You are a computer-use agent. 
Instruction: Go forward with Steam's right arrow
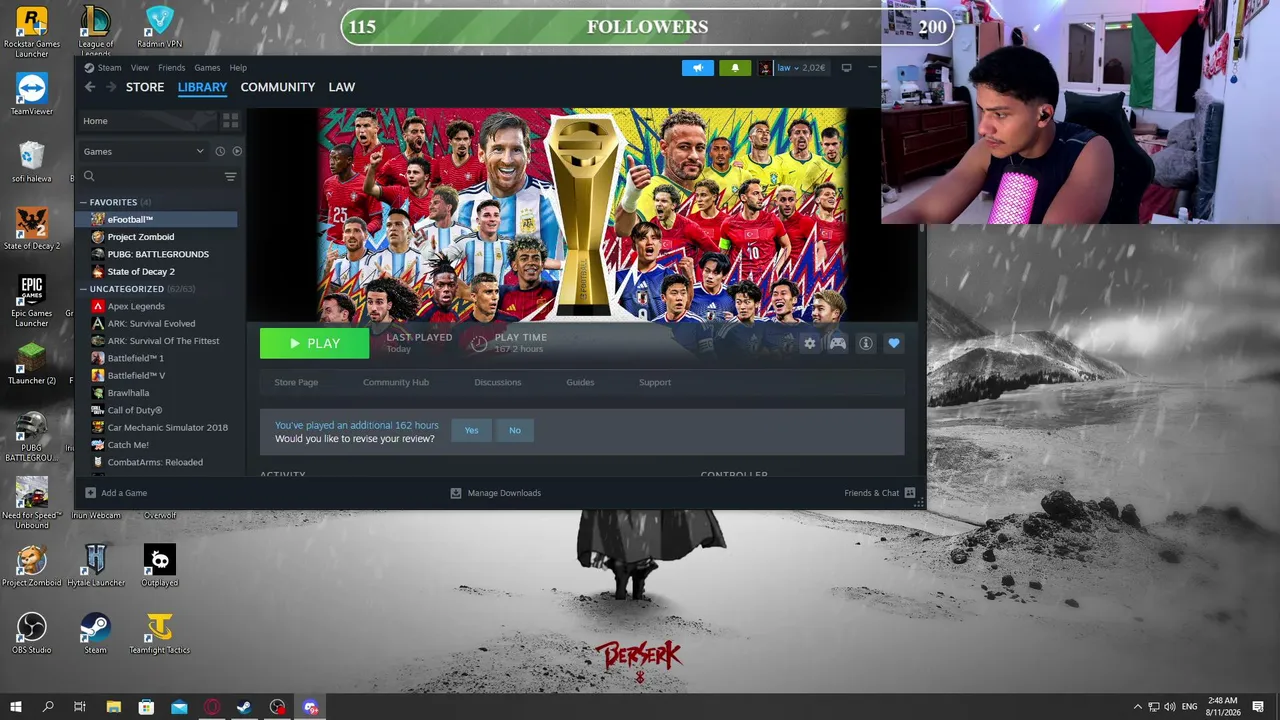pyautogui.click(x=109, y=87)
